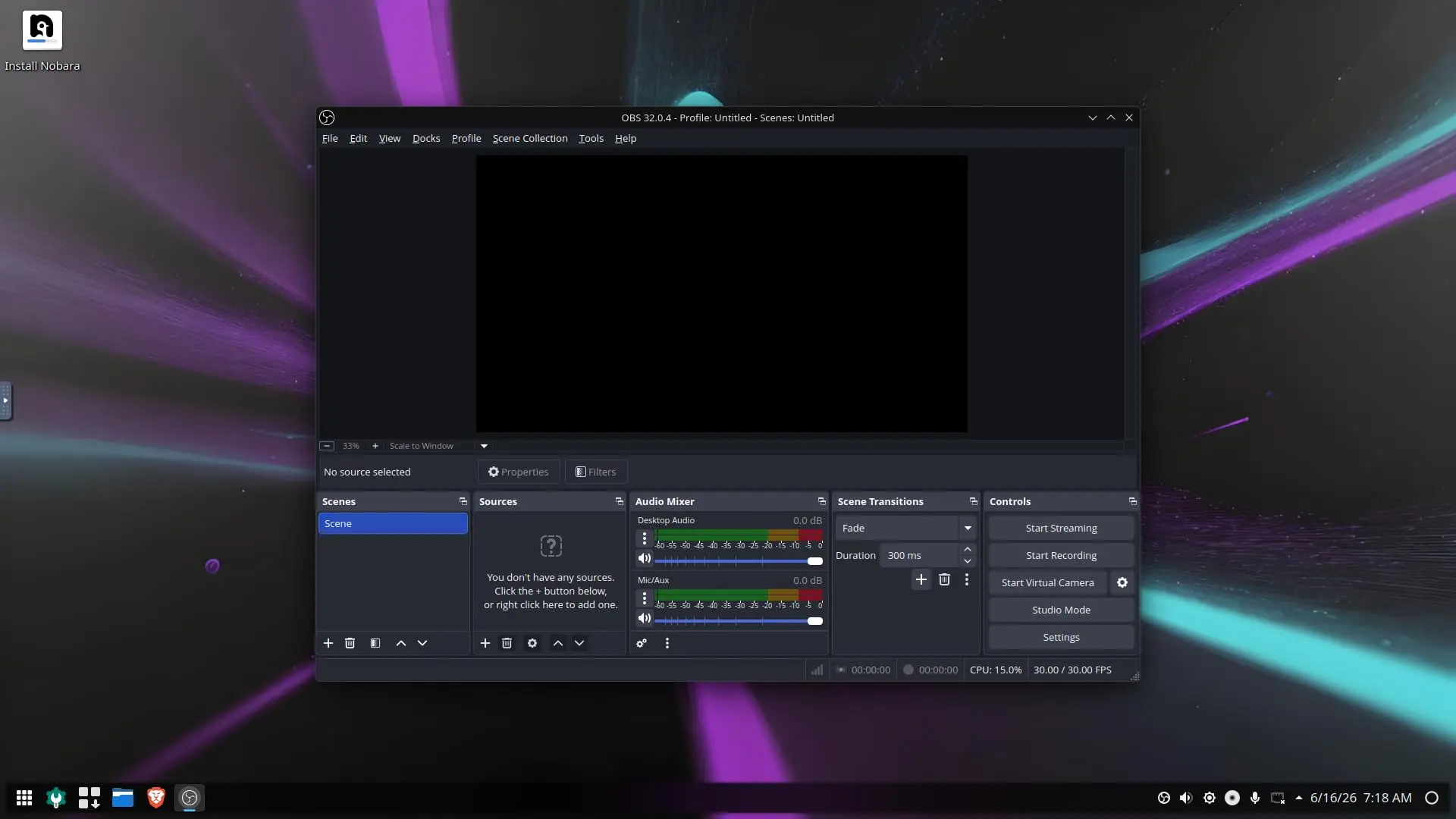This screenshot has height=819, width=1456.
Task: Open file manager from taskbar
Action: [x=123, y=798]
